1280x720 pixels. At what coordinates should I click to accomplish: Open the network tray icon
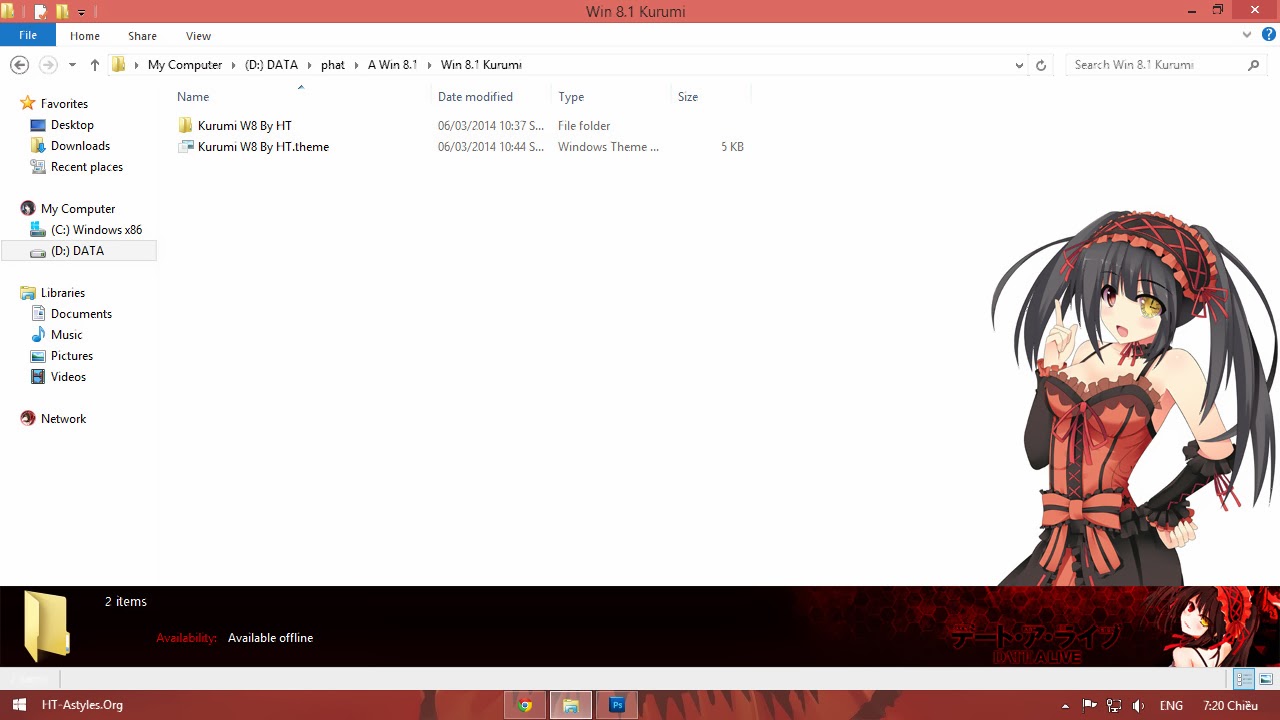[x=1114, y=706]
